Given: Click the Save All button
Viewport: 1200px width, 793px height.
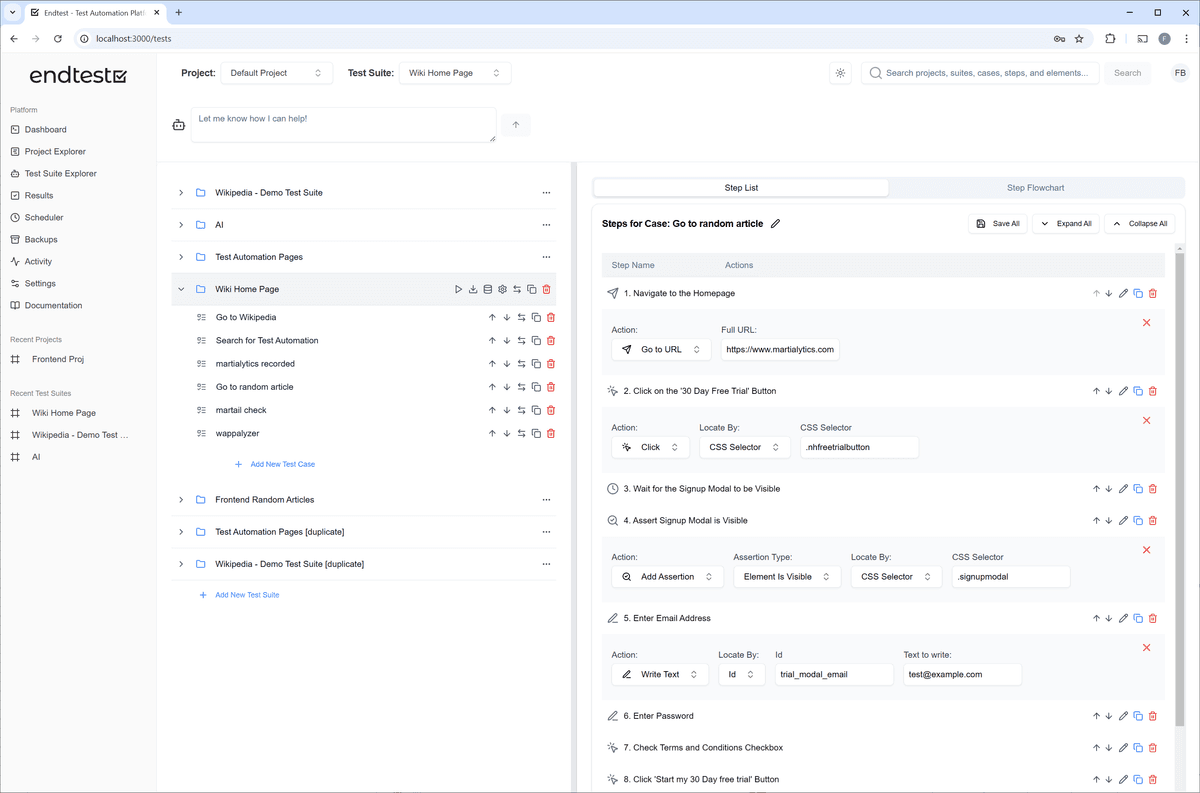Looking at the screenshot, I should [997, 224].
